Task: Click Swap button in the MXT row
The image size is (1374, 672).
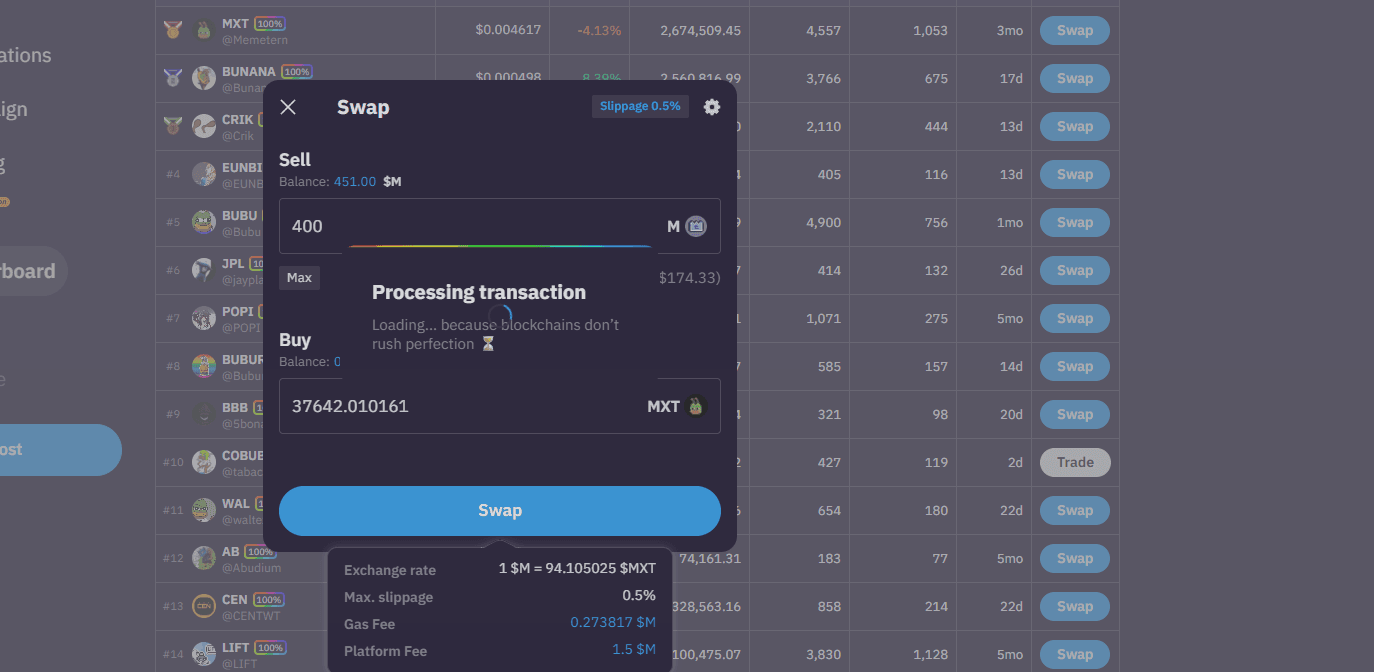Action: (x=1075, y=30)
